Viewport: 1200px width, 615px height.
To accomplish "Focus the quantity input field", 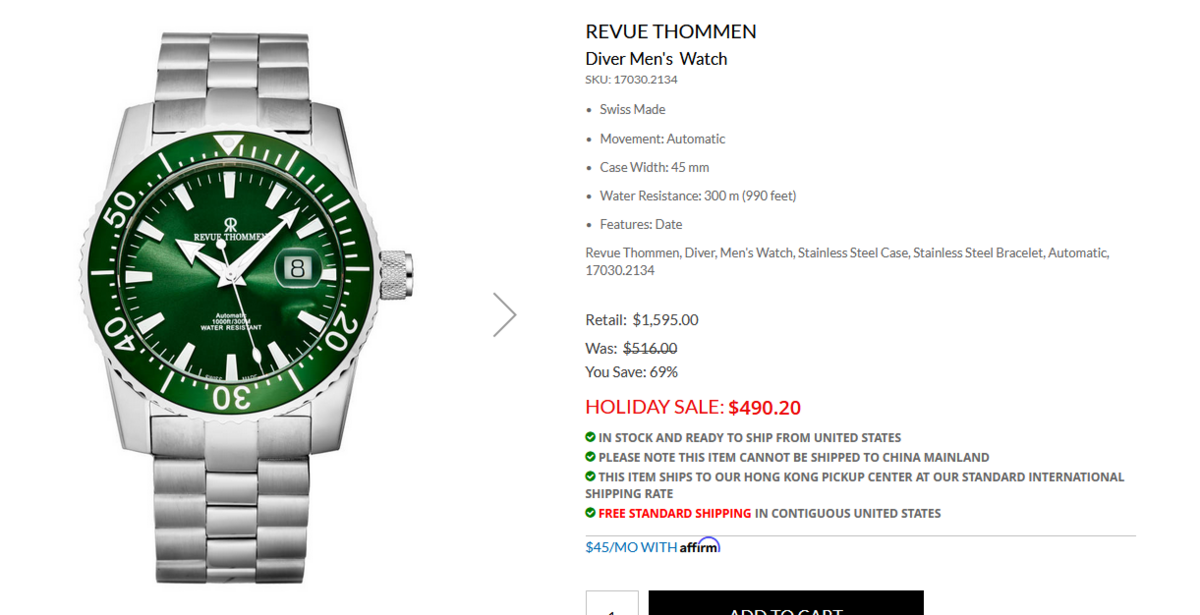I will click(x=612, y=603).
